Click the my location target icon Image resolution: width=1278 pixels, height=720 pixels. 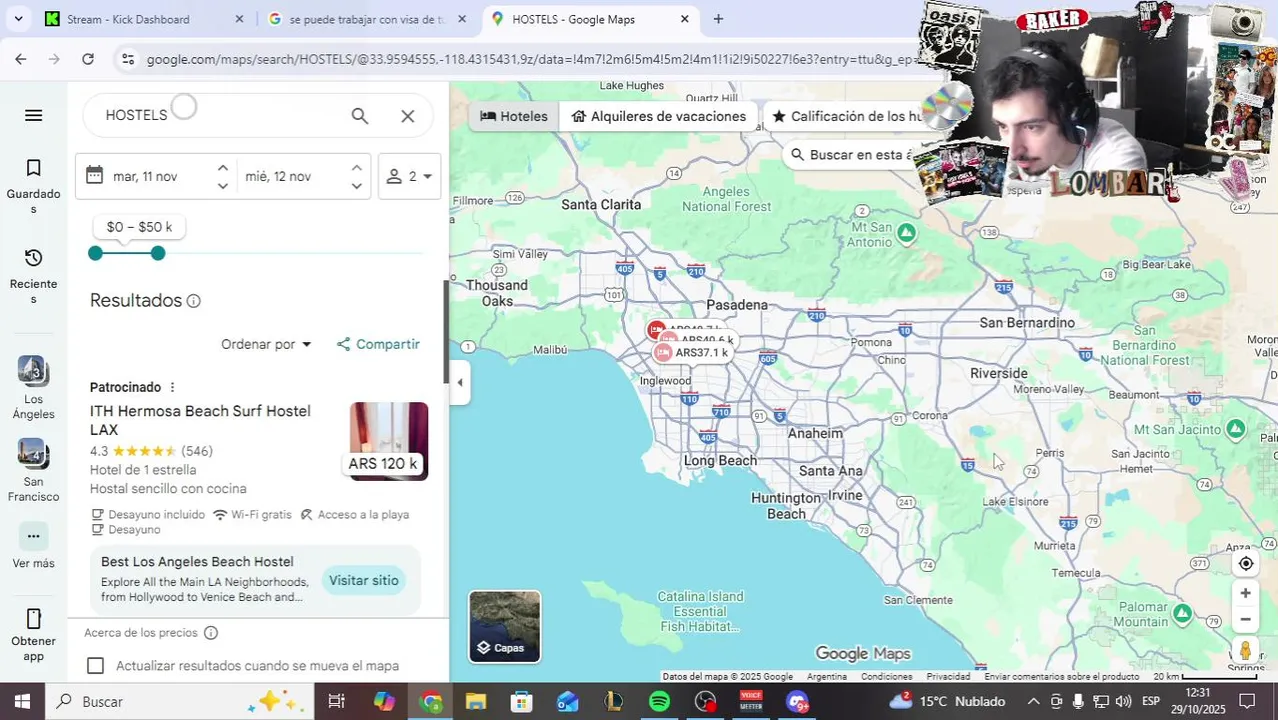pyautogui.click(x=1245, y=563)
